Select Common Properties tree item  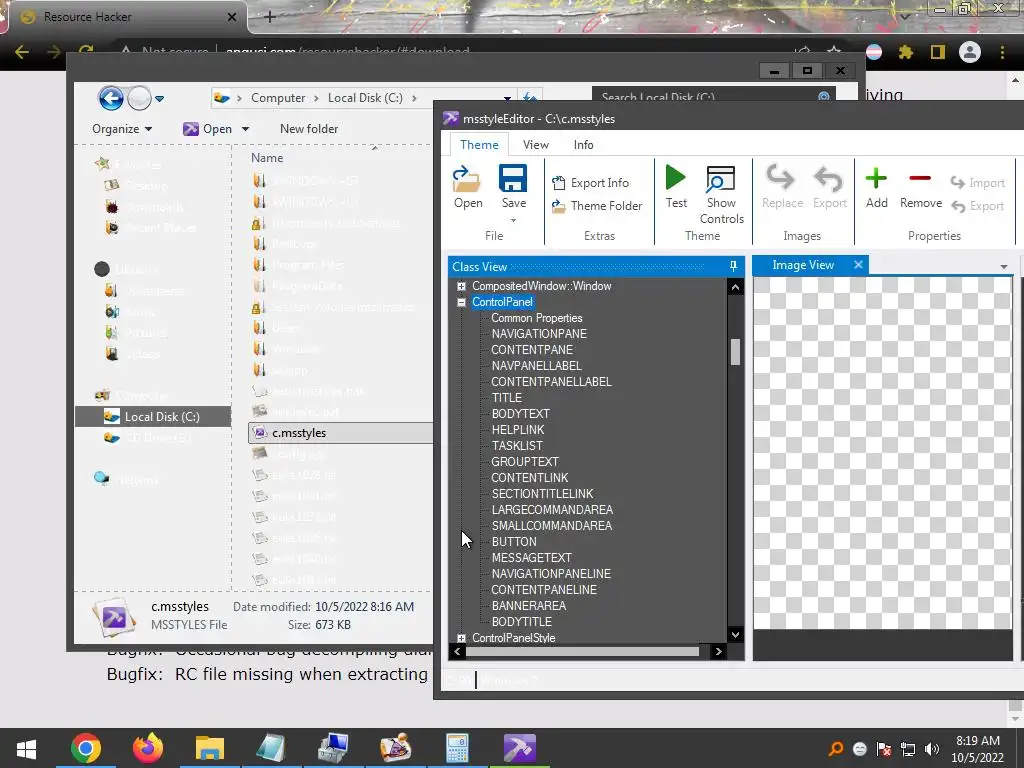point(536,318)
